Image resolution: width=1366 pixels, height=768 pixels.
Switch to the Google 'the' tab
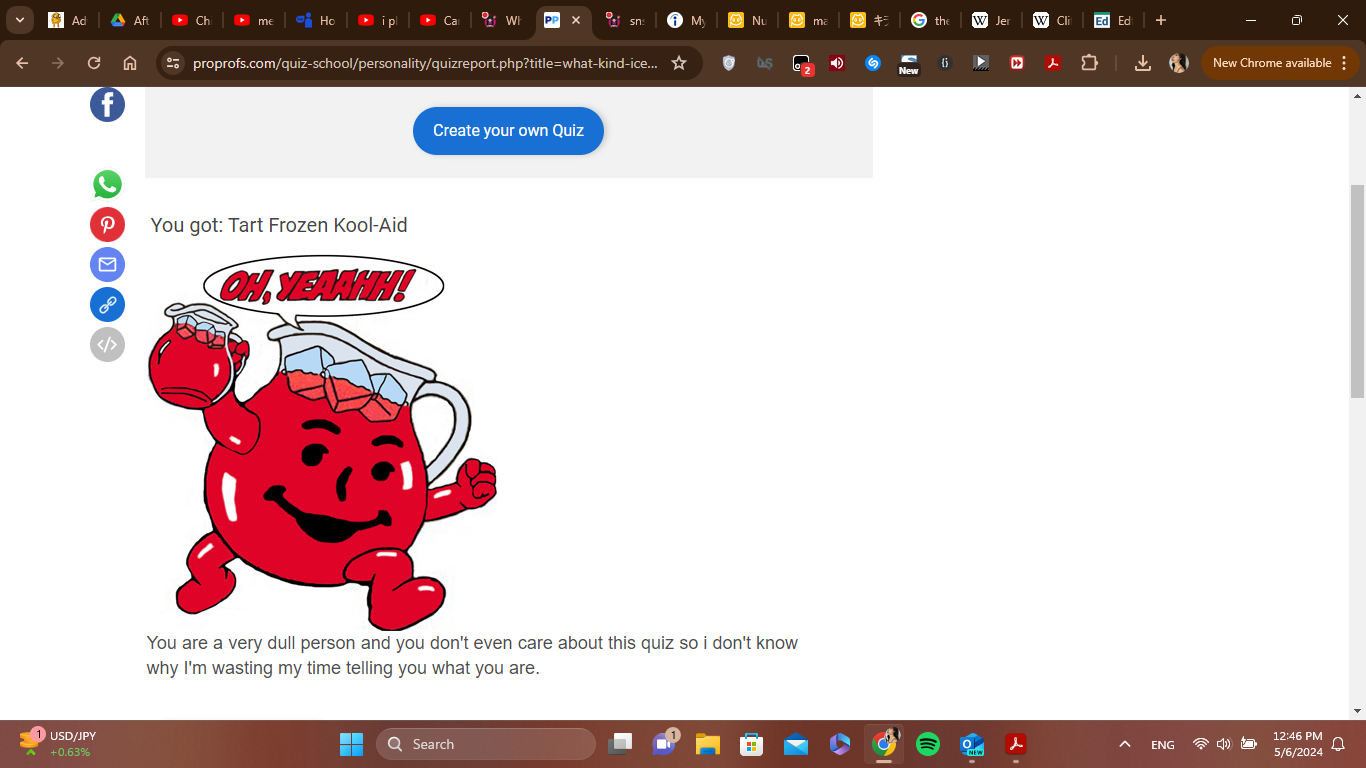click(x=930, y=20)
